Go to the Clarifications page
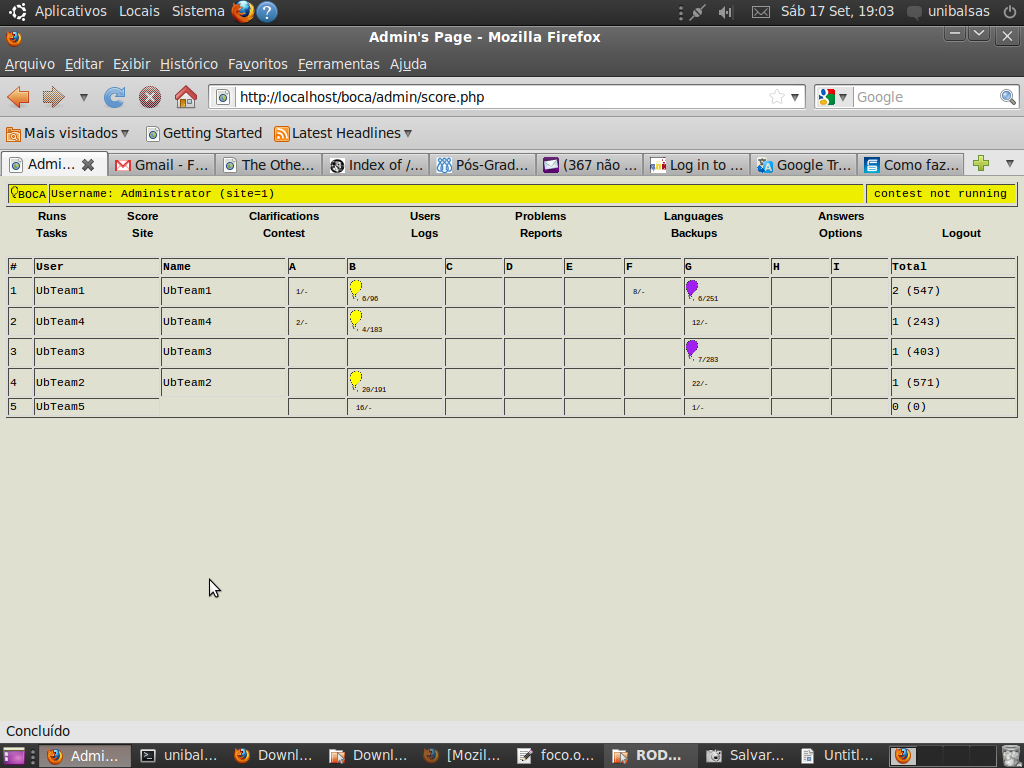 click(x=284, y=216)
